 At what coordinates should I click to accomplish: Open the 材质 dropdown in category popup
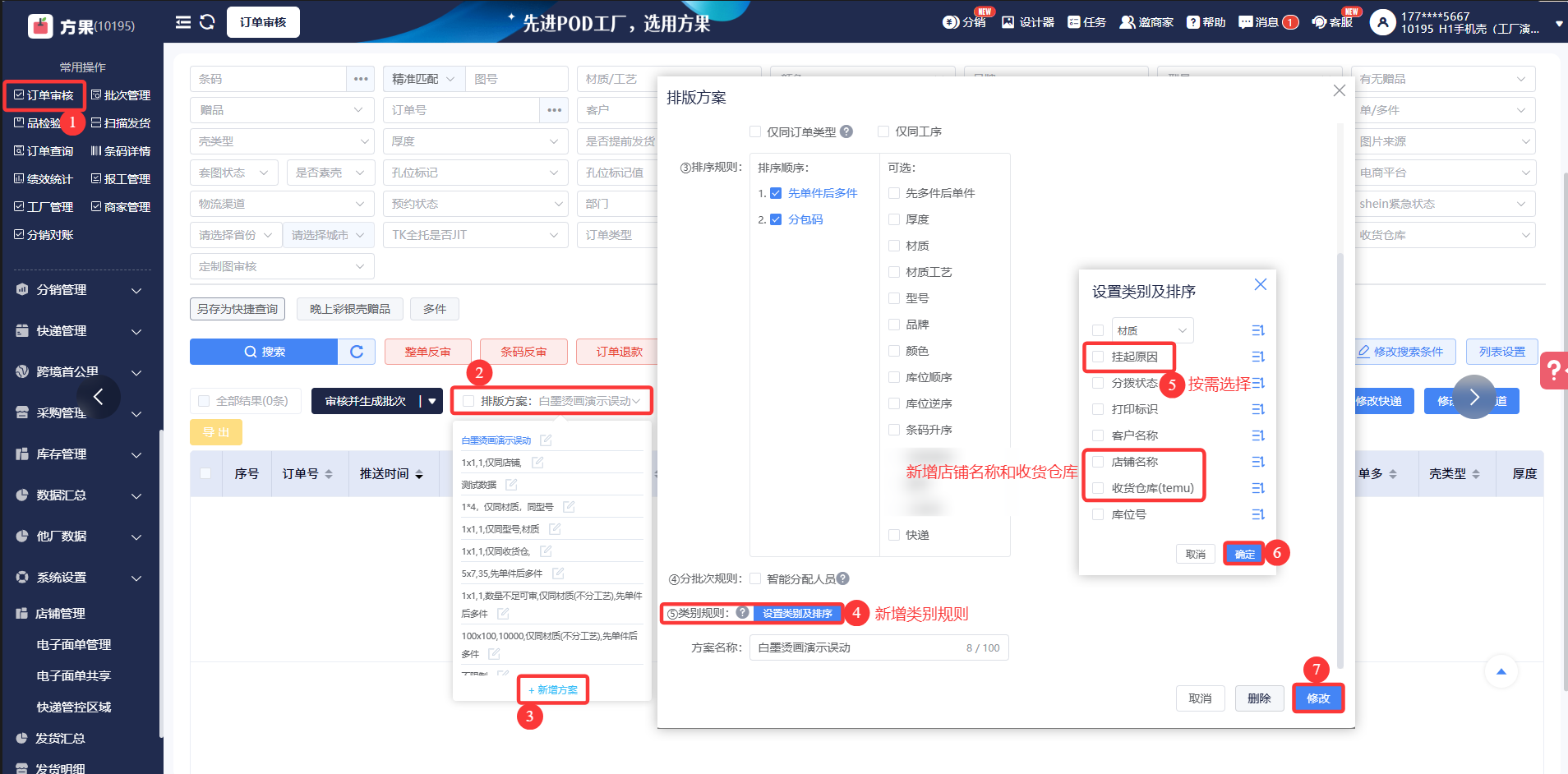(x=1152, y=330)
